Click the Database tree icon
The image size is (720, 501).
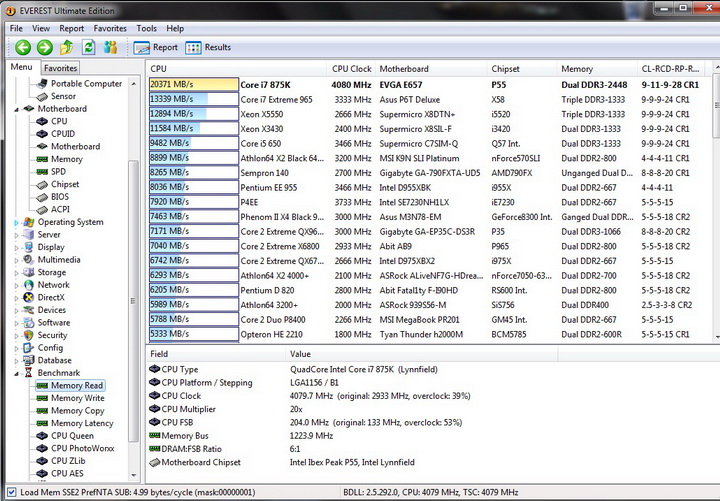tap(29, 360)
